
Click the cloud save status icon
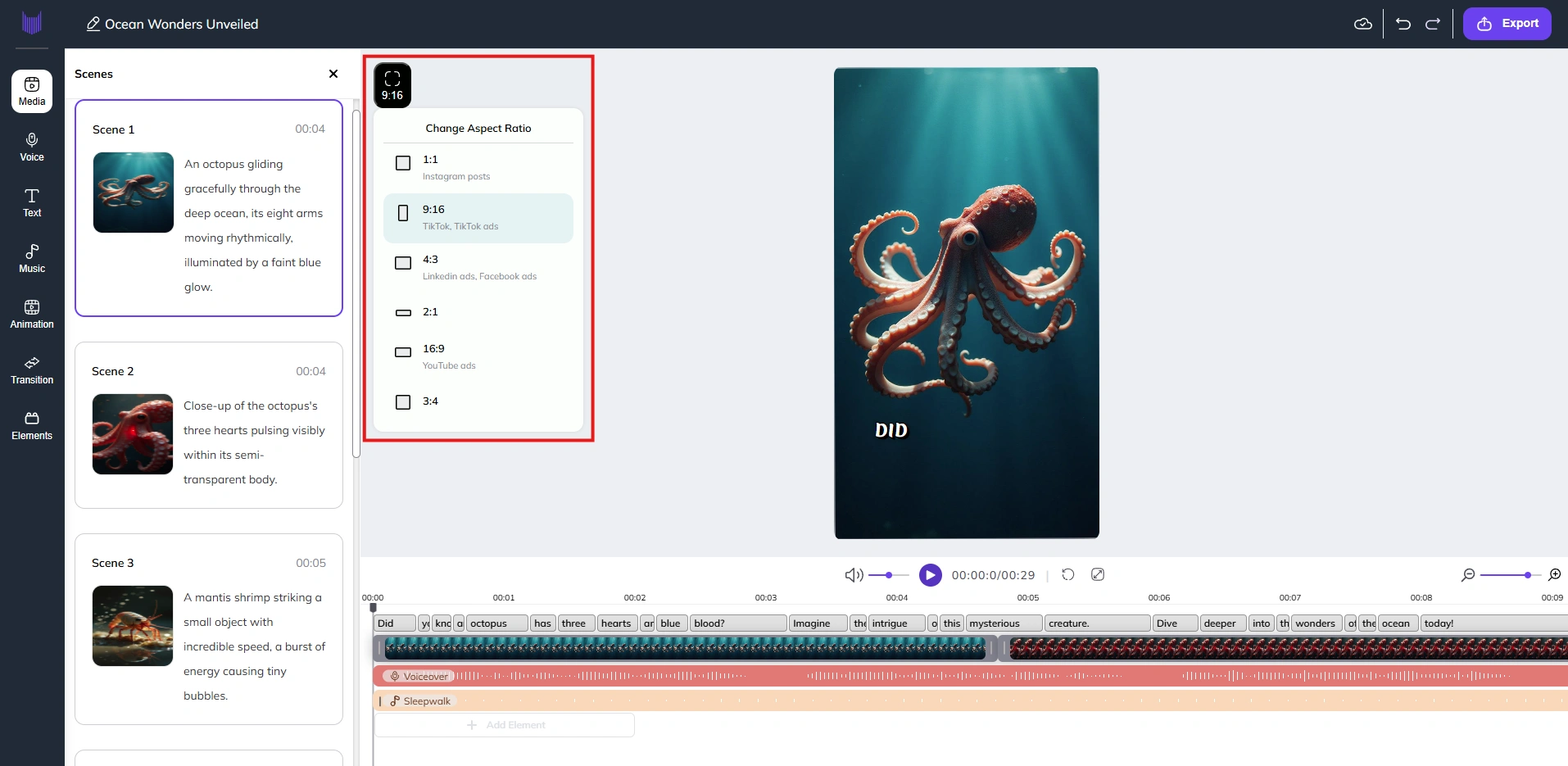pos(1363,24)
